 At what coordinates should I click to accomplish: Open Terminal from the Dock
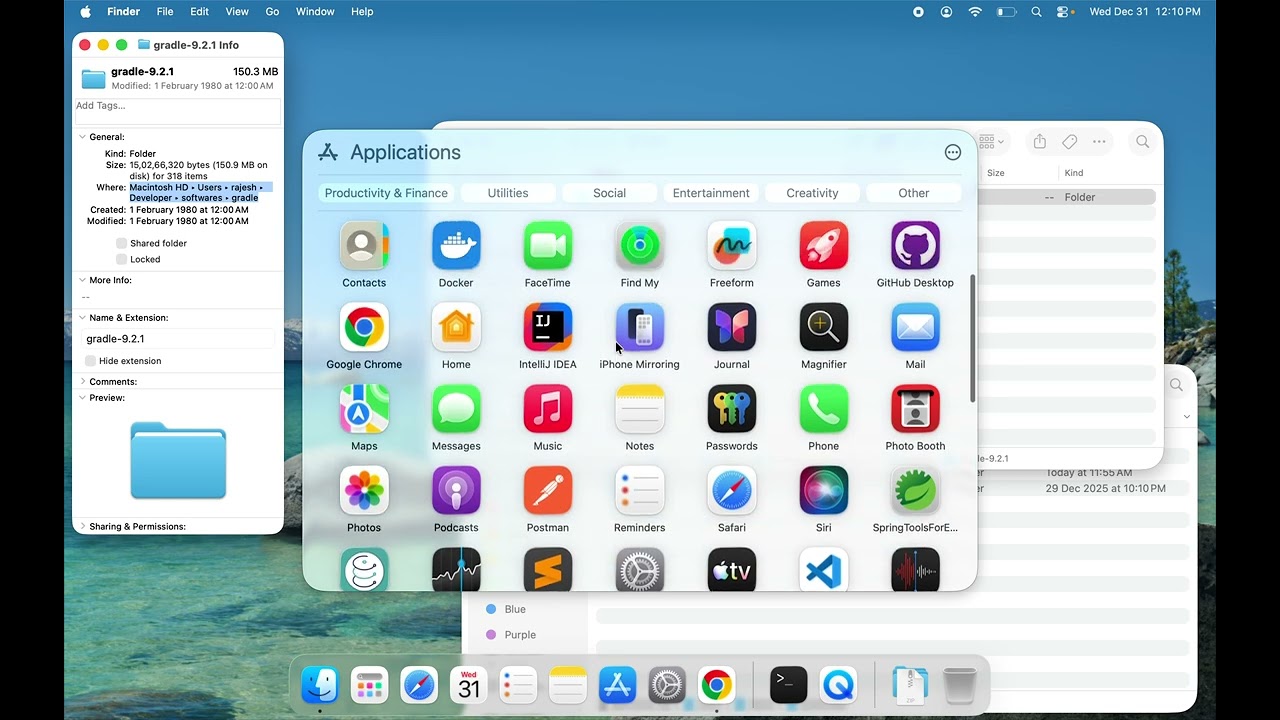(789, 685)
